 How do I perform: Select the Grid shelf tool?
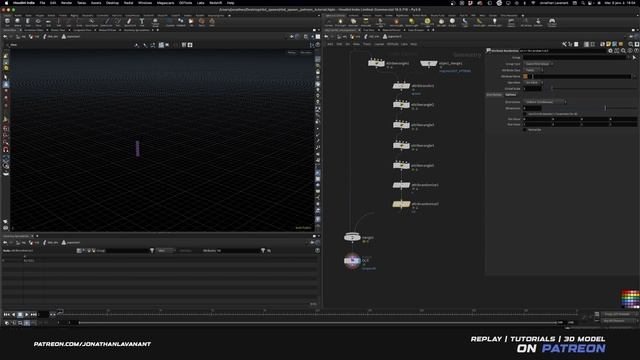(48, 21)
